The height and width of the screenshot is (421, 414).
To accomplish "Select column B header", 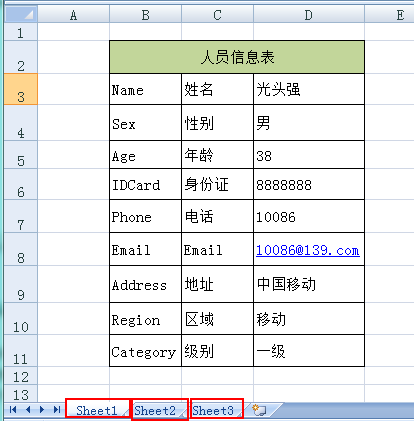I will pos(145,15).
